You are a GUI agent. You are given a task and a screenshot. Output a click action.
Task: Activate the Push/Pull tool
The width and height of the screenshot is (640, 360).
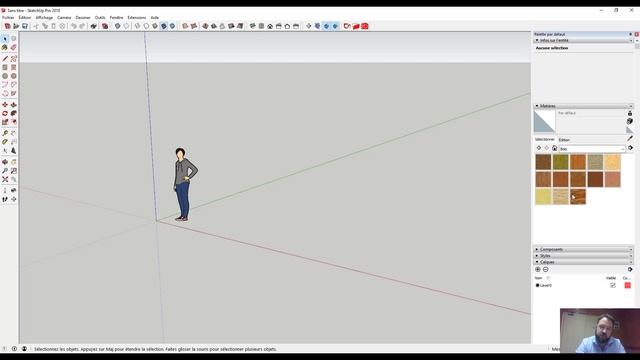coord(13,105)
